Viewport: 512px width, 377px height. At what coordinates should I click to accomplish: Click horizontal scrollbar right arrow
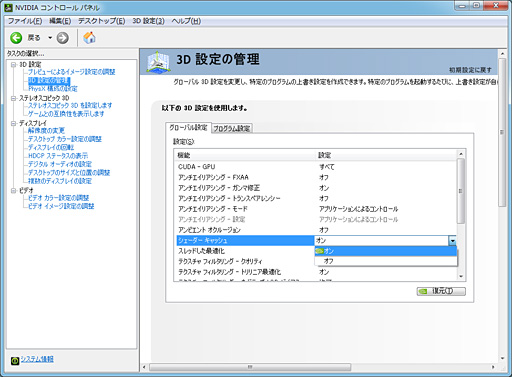493,367
